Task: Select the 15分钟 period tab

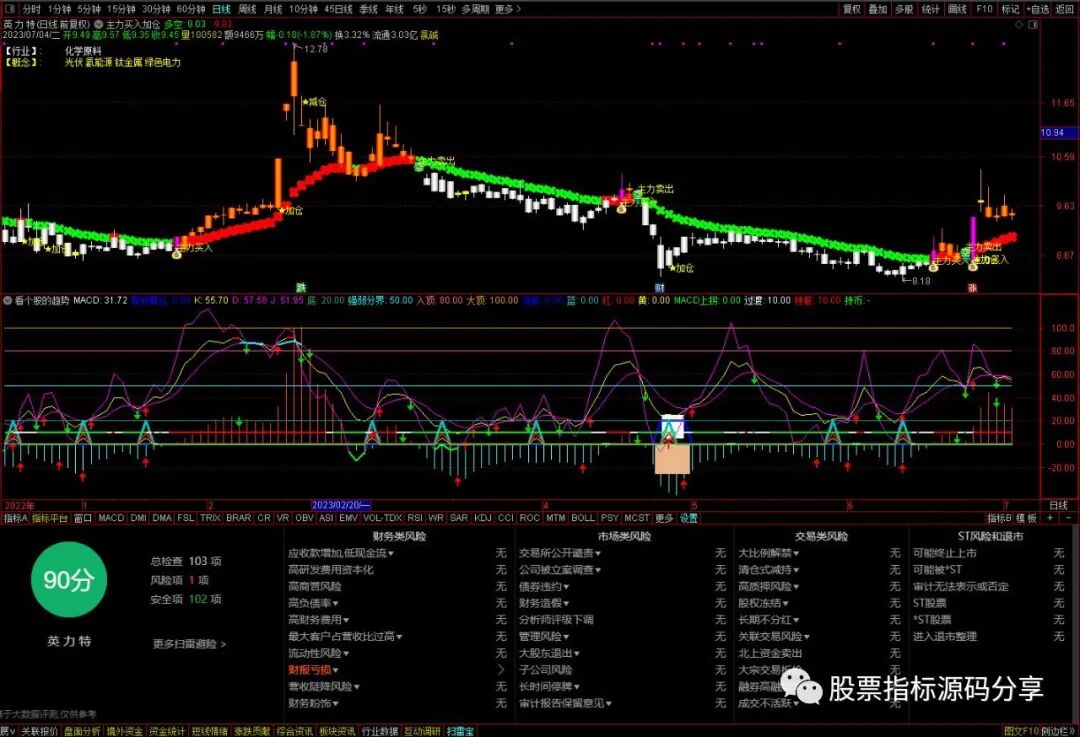Action: [x=121, y=9]
